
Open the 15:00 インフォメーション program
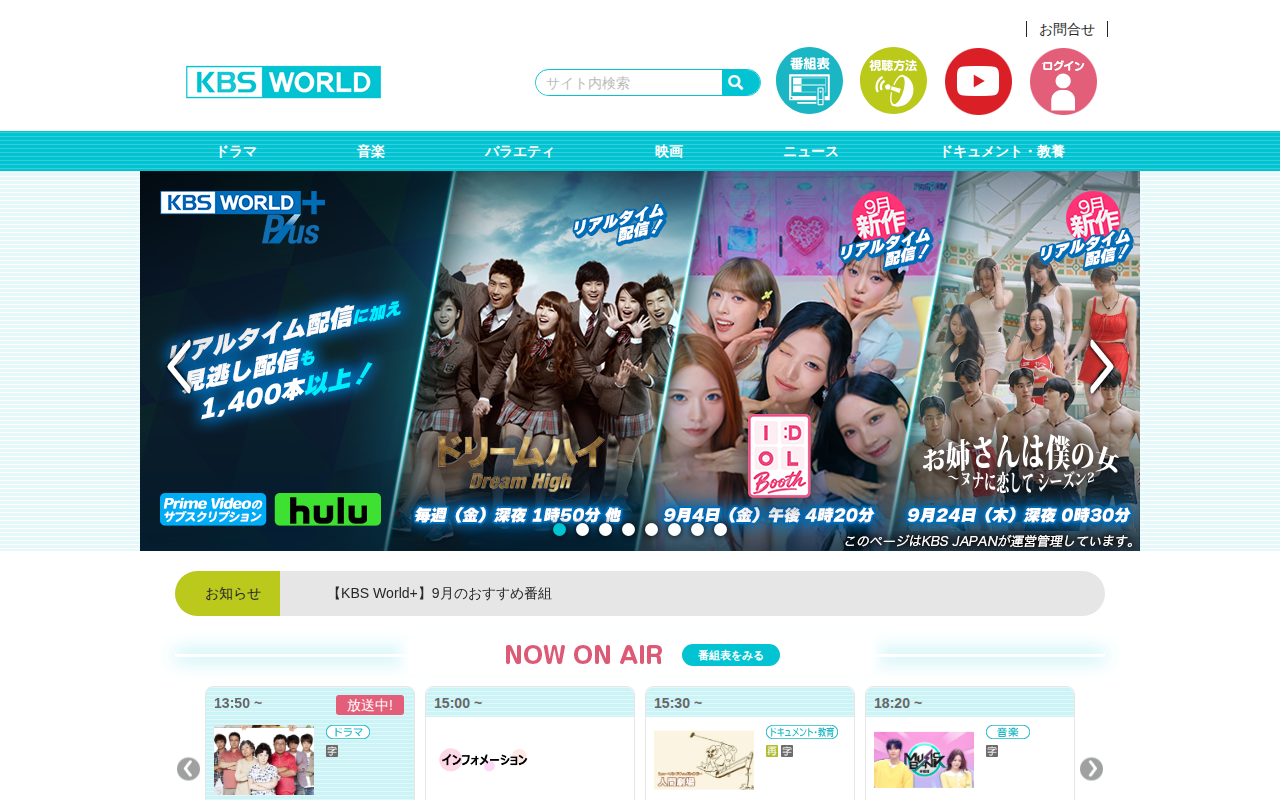[x=484, y=760]
